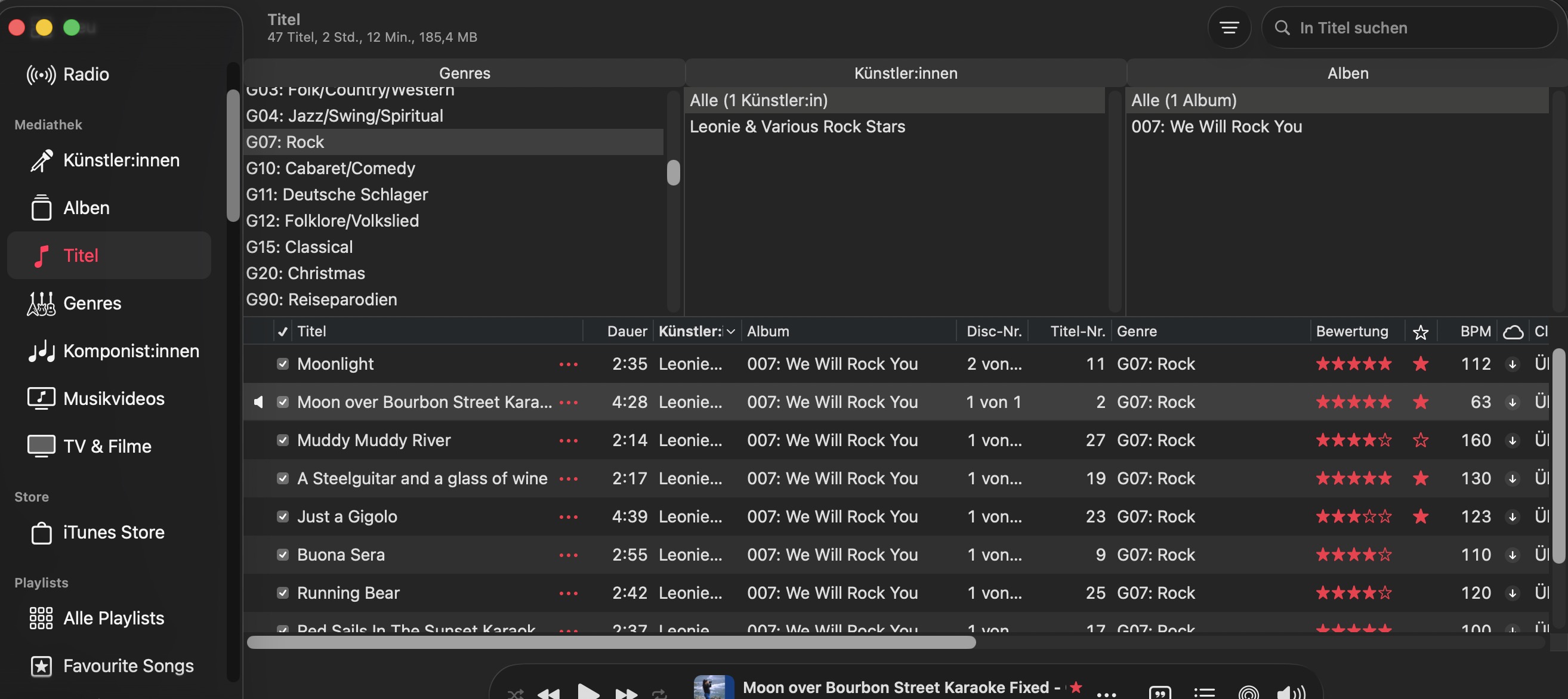Toggle the Running Bear track checkbox
The image size is (1568, 699).
282,593
